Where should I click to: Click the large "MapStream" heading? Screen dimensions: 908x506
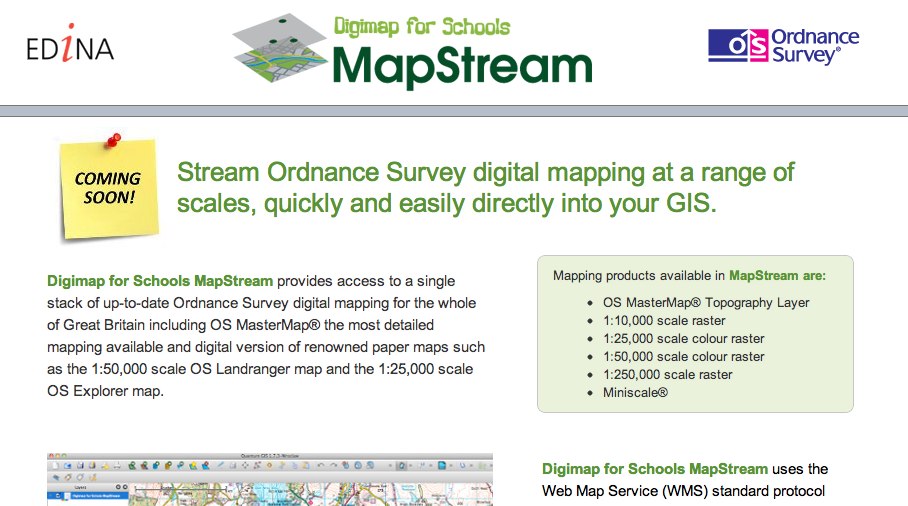[x=463, y=66]
